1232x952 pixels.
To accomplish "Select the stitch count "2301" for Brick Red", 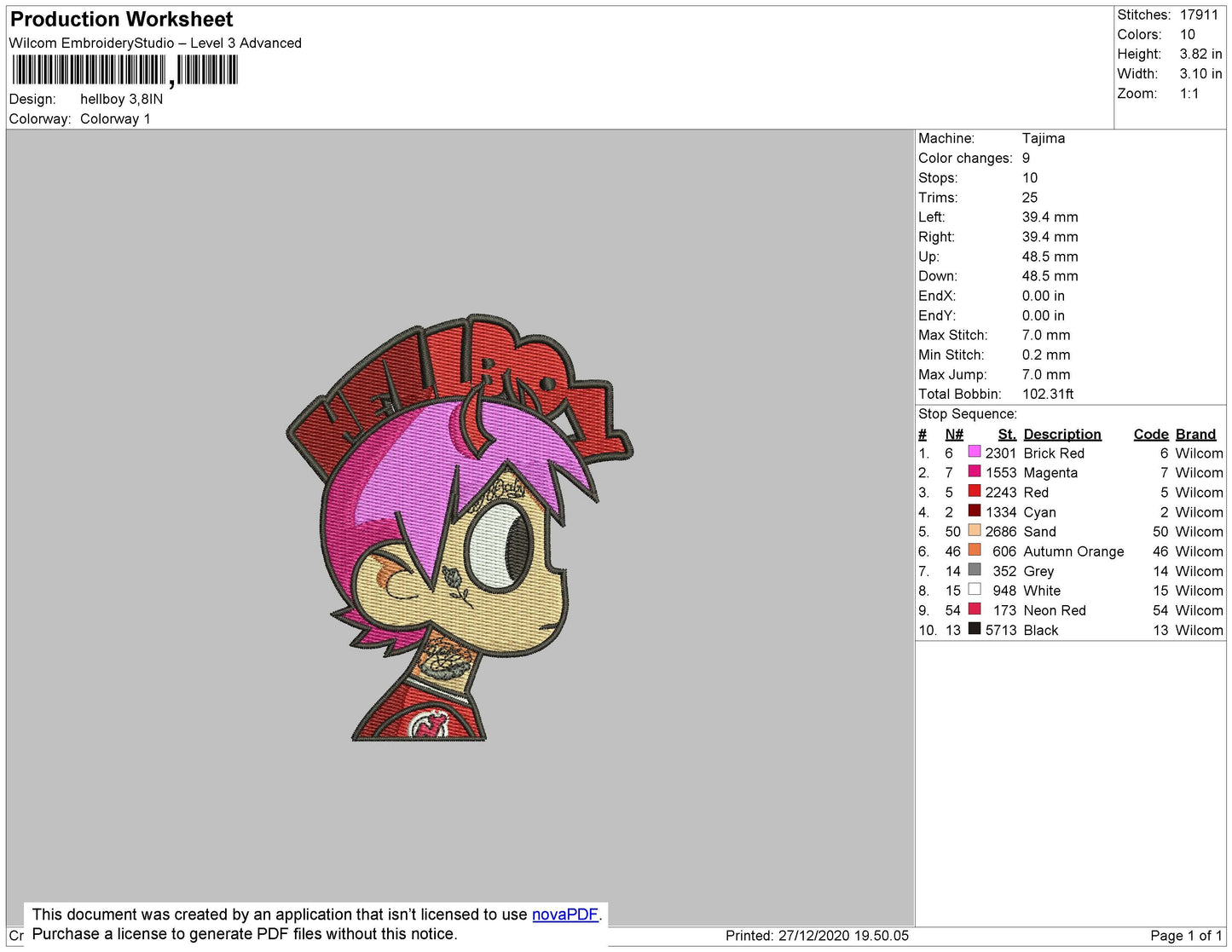I will click(1001, 453).
